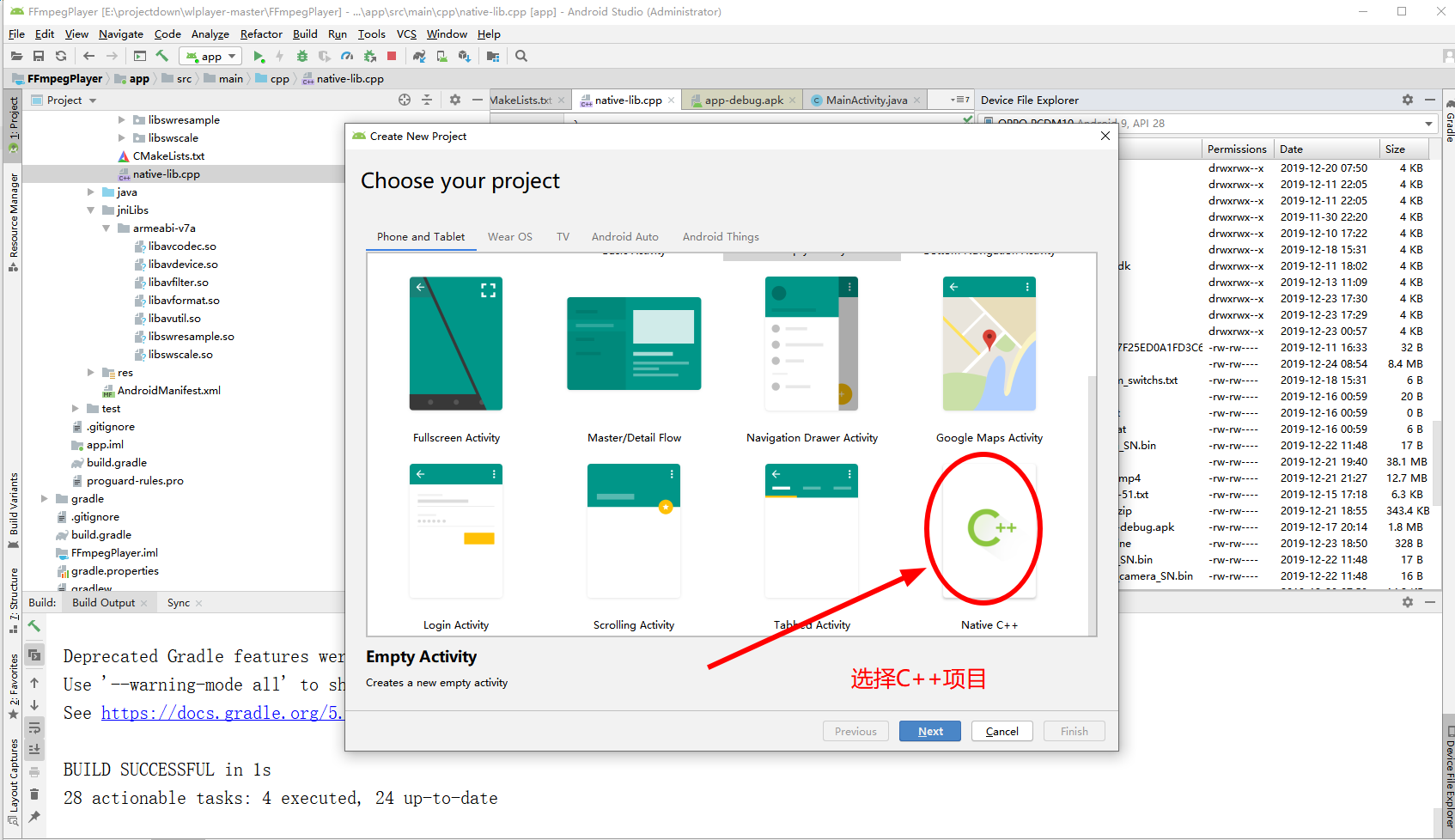The width and height of the screenshot is (1455, 840).
Task: Open Search Everywhere magnifier icon
Action: (x=521, y=57)
